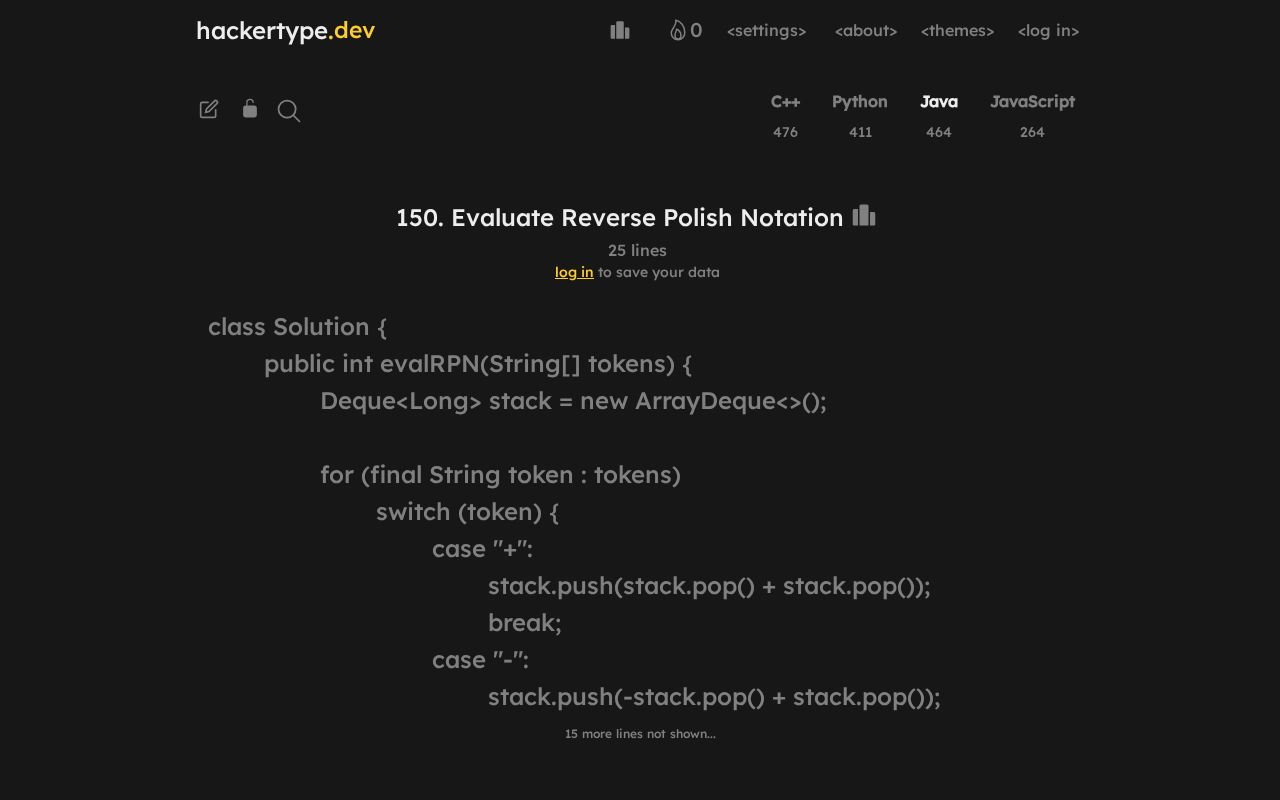Select the Java language tab
The image size is (1280, 800).
coord(939,102)
